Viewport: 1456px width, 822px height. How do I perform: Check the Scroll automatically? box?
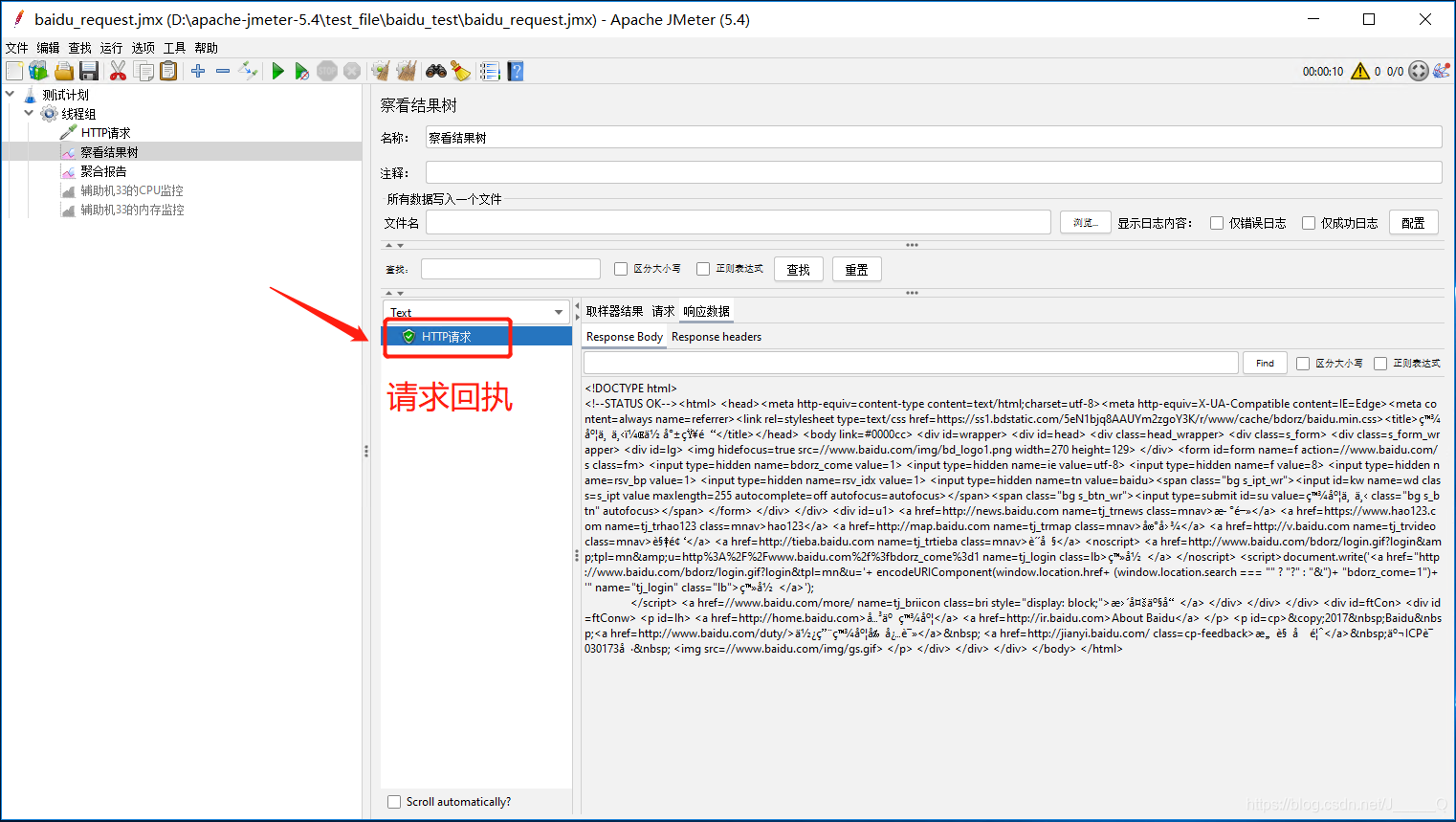pos(394,802)
